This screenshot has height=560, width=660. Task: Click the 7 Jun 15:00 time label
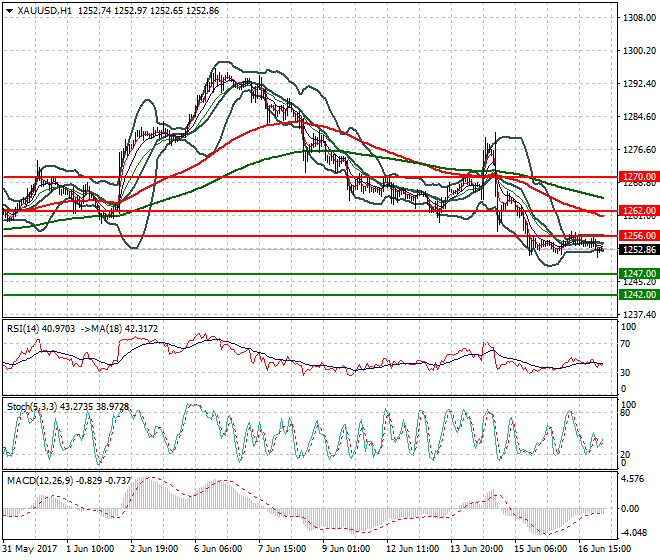tap(281, 549)
